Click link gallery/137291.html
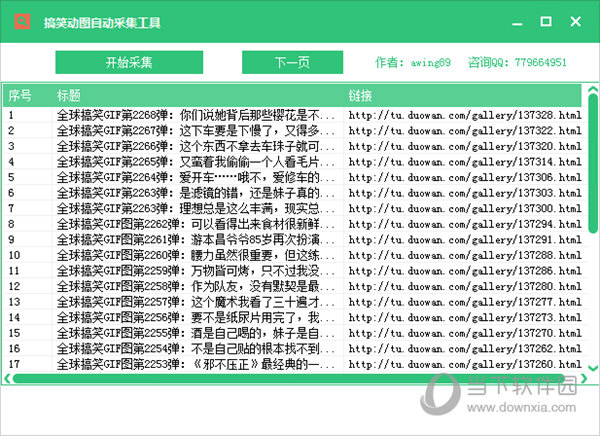The width and height of the screenshot is (600, 436). coord(465,240)
